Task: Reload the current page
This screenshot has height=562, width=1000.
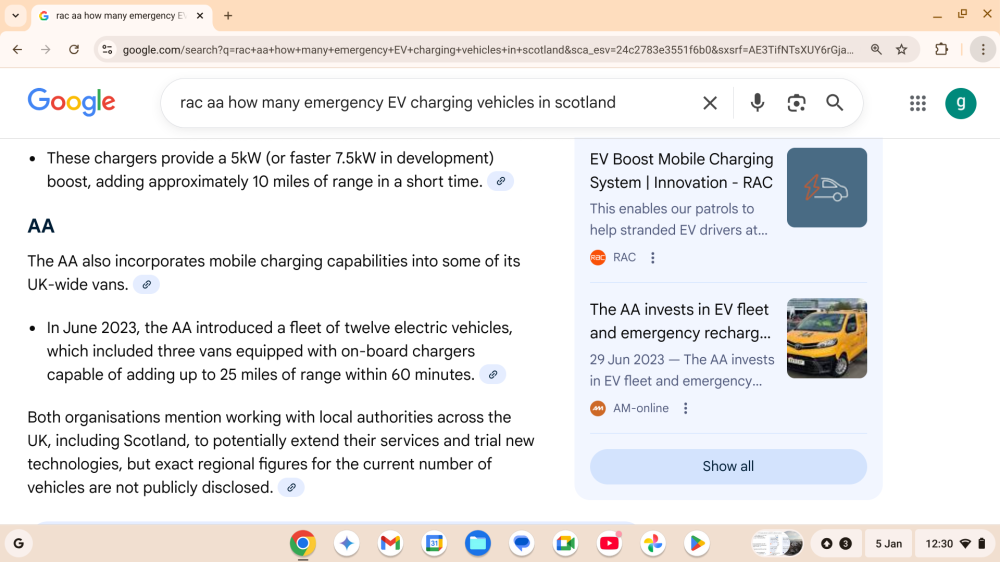Action: (74, 49)
